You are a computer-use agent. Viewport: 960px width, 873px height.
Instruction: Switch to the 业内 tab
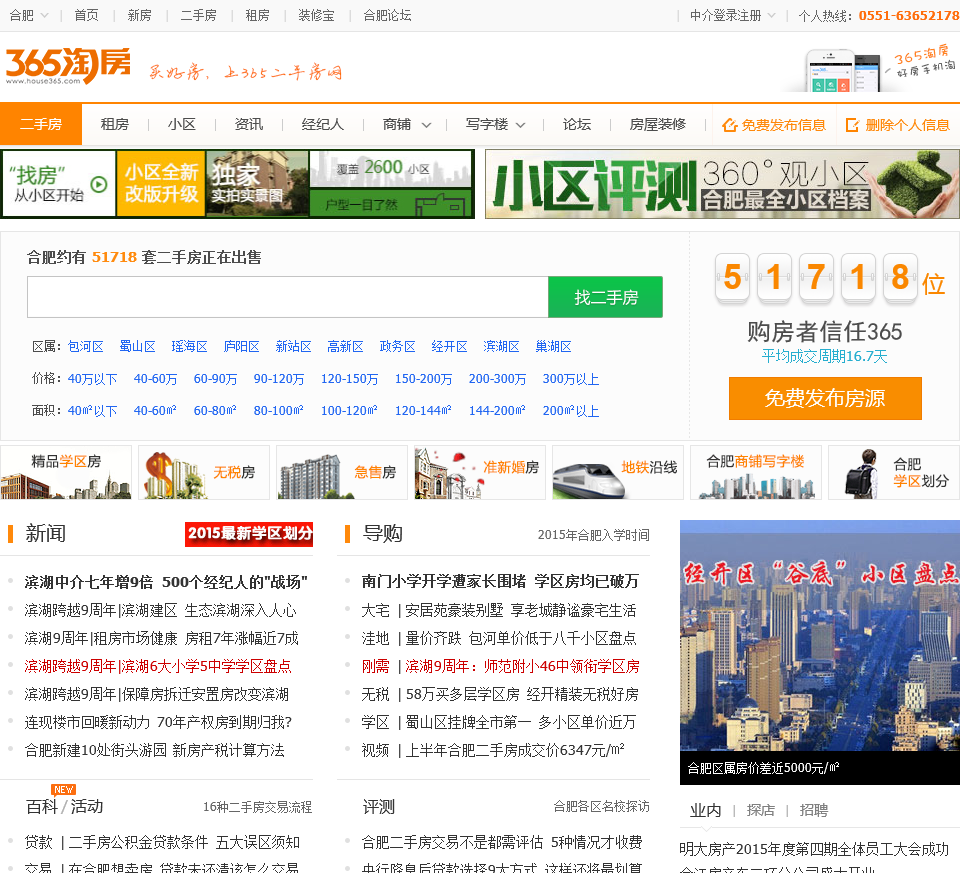(705, 811)
